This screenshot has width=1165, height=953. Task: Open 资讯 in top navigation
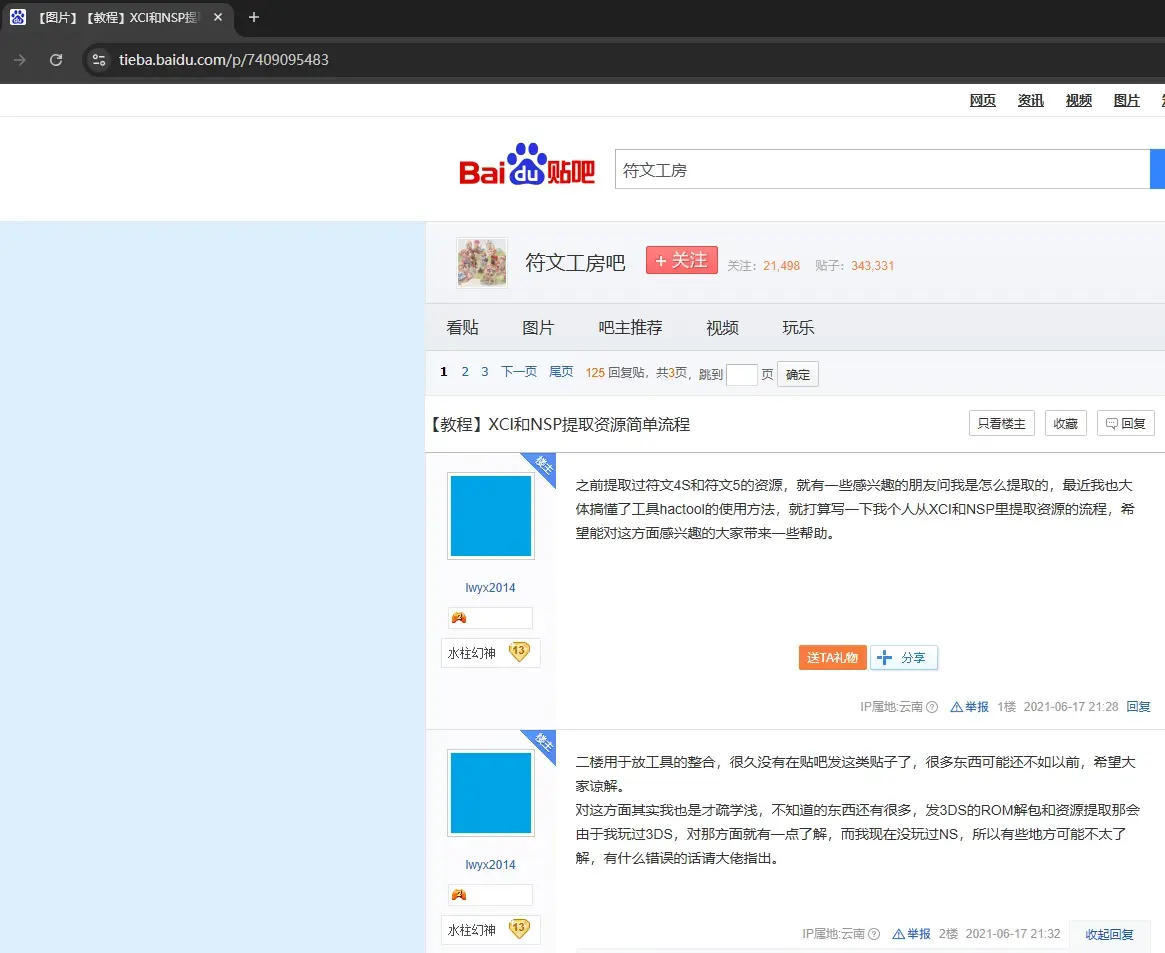tap(1031, 100)
